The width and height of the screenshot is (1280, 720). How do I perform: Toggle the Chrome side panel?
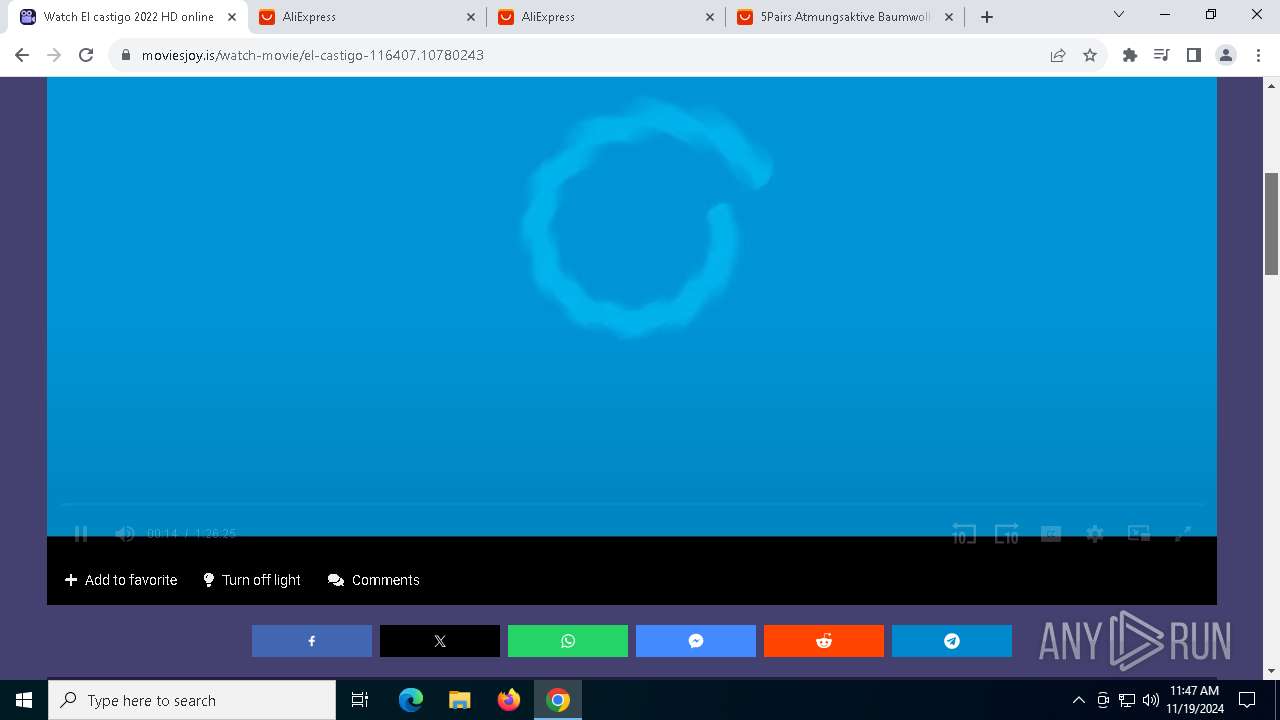[x=1194, y=55]
